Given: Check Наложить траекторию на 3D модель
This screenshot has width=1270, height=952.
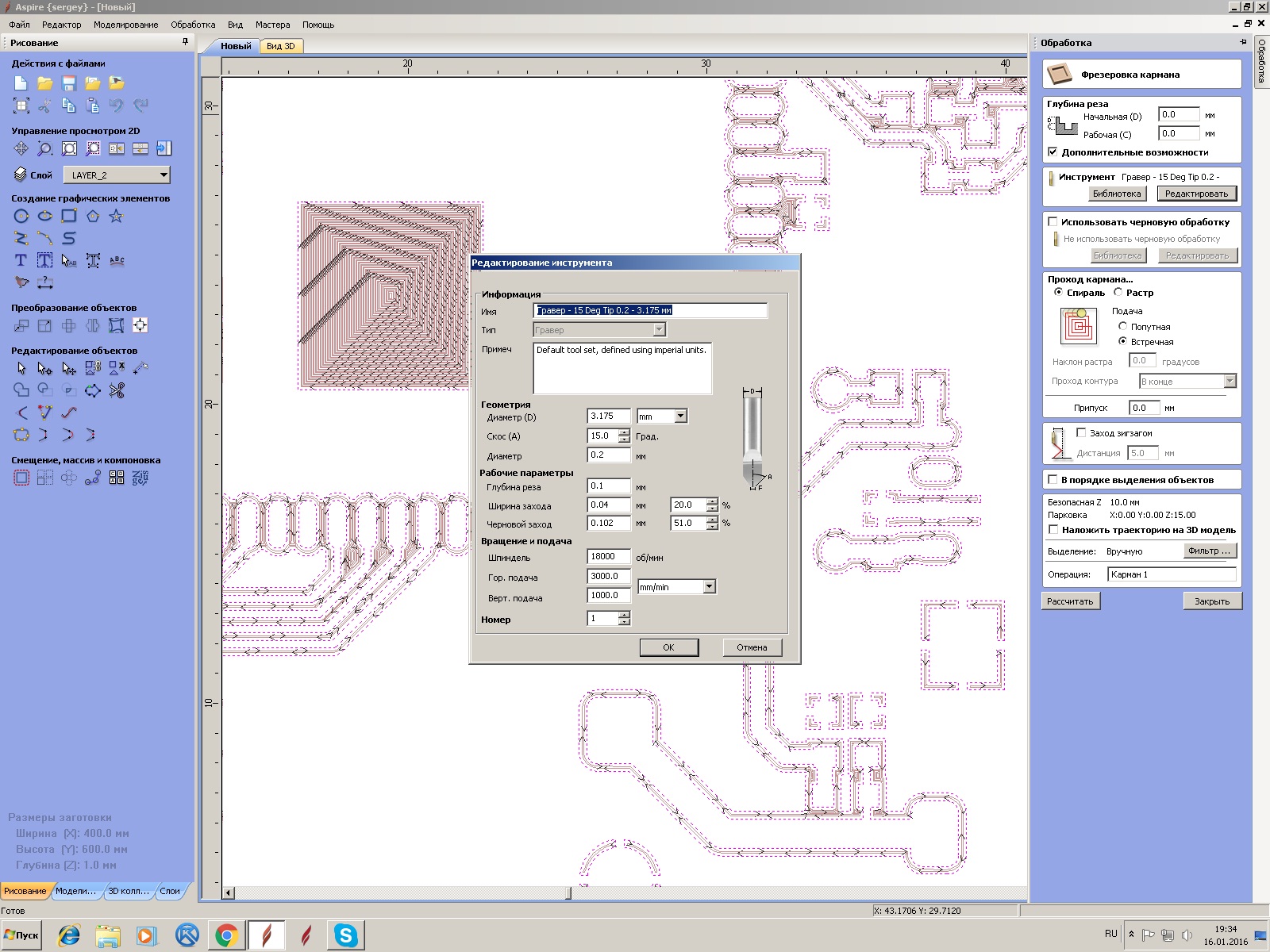Looking at the screenshot, I should click(1053, 530).
